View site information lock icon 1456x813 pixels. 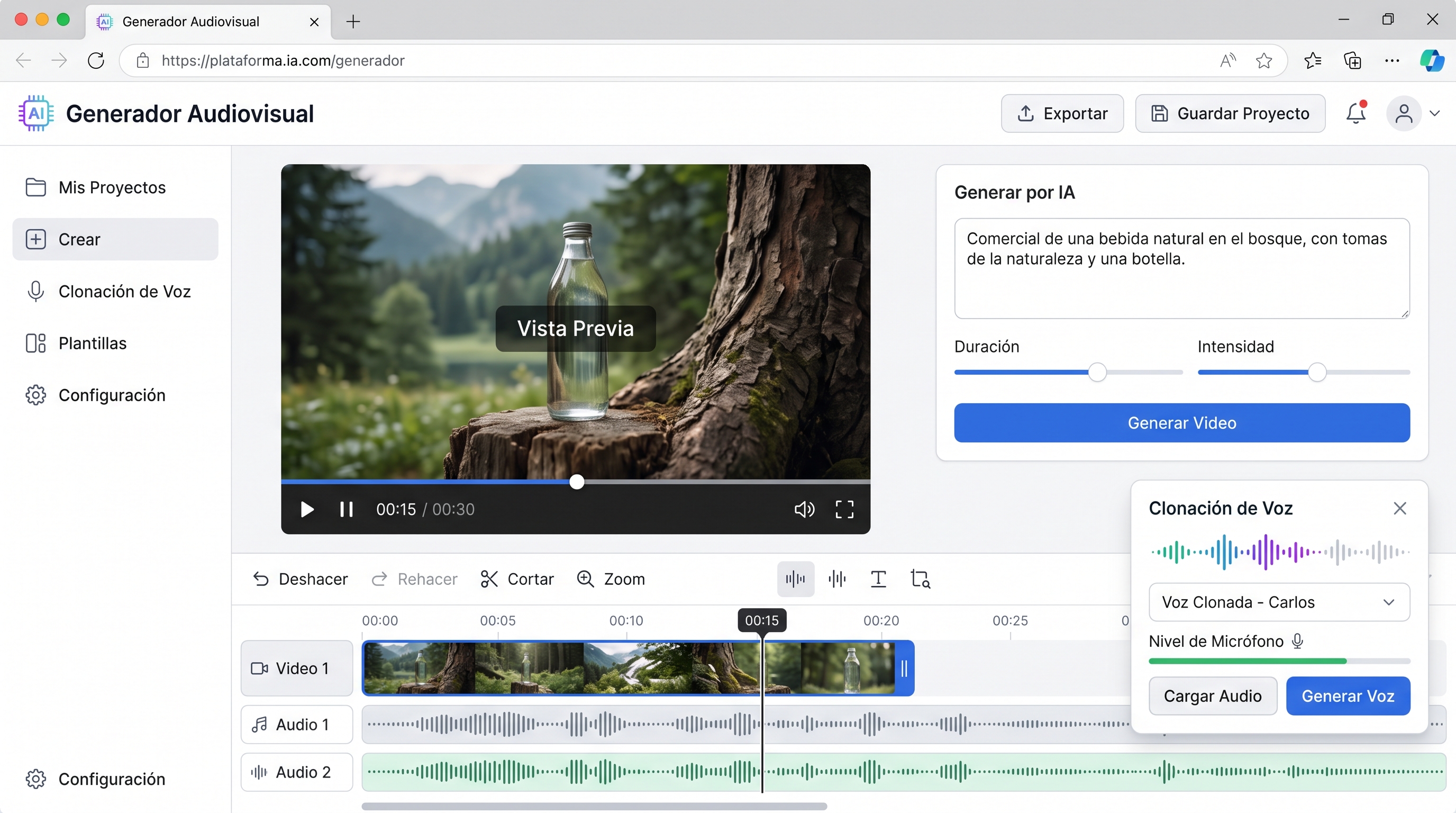click(143, 60)
